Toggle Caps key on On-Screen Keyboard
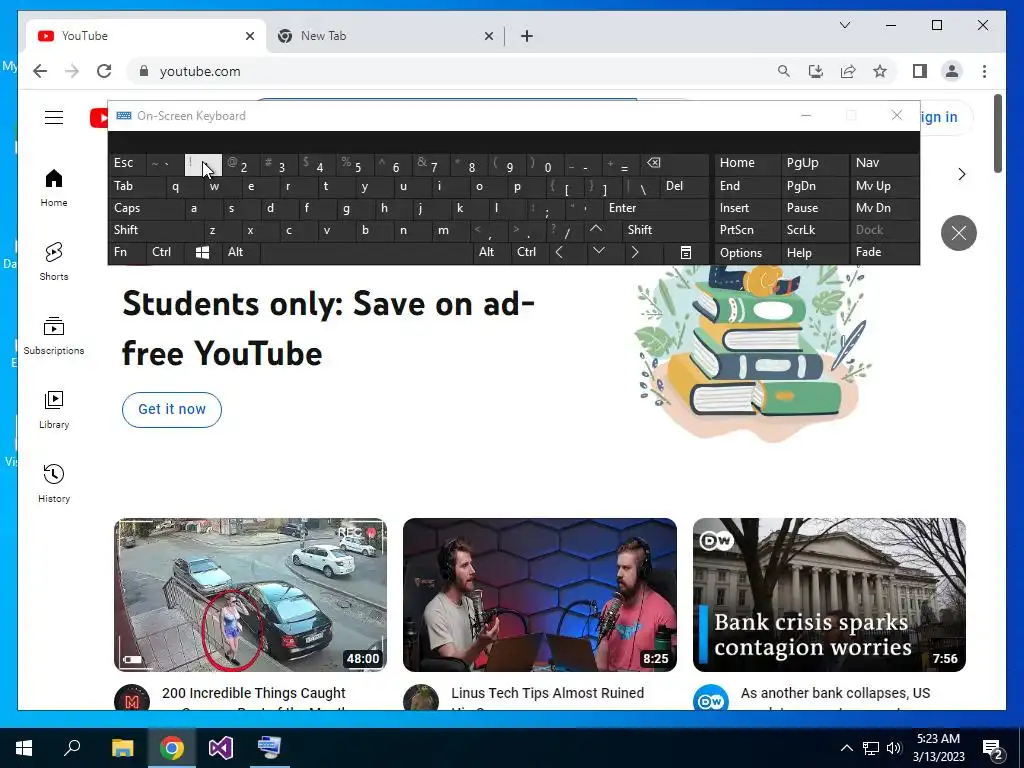Screen dimensions: 1024x768 (146, 208)
